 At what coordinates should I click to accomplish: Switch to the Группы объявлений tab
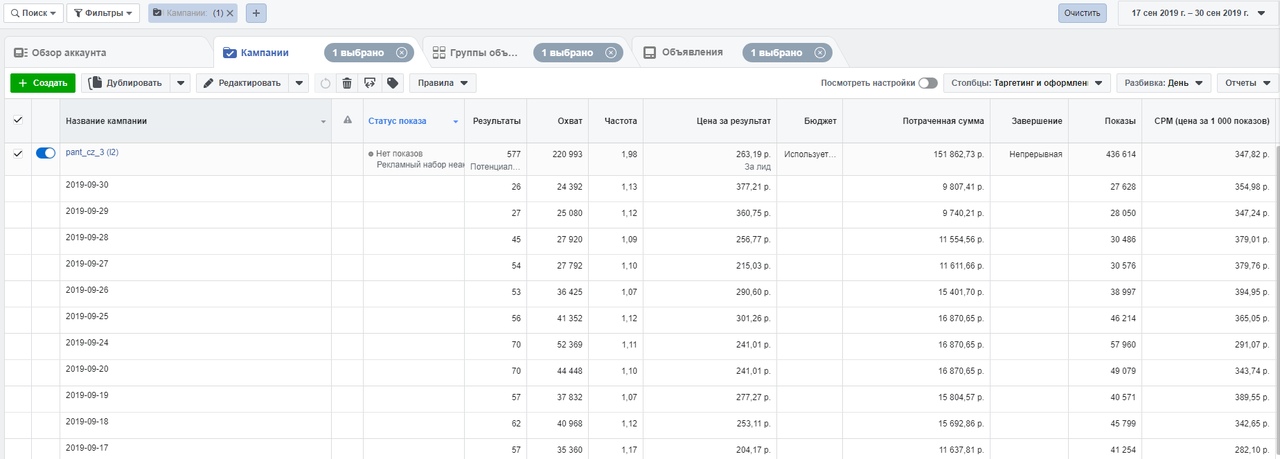point(475,52)
